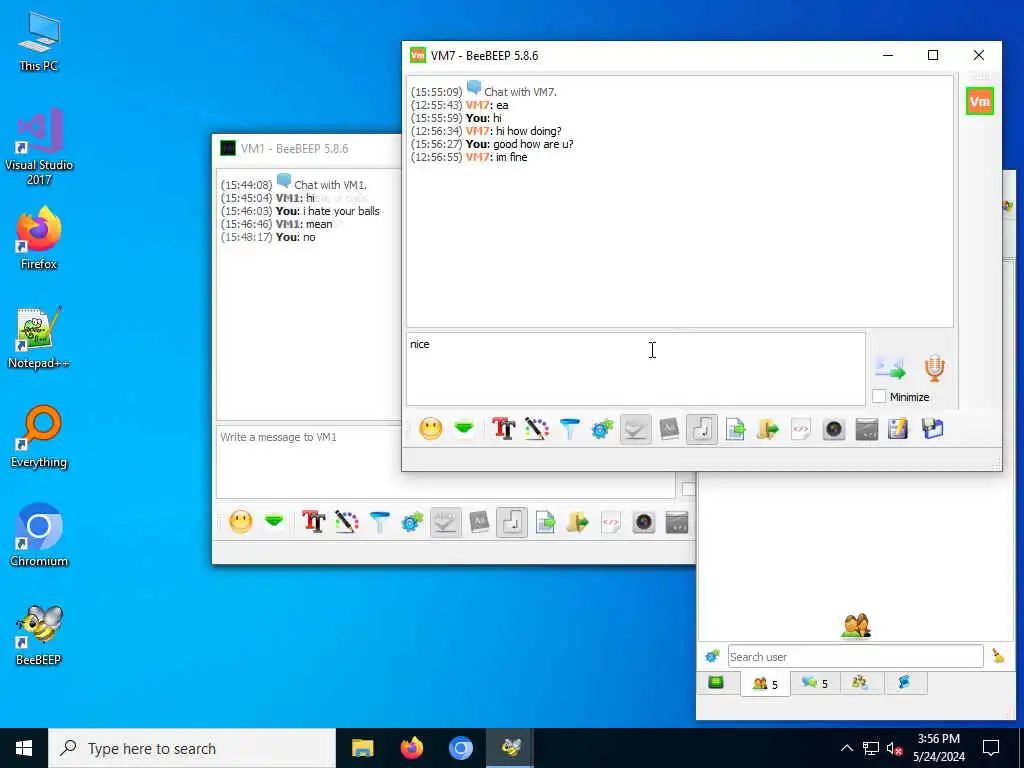This screenshot has height=768, width=1024.
Task: Click the filter funnel icon in VM1 toolbar
Action: [x=379, y=522]
